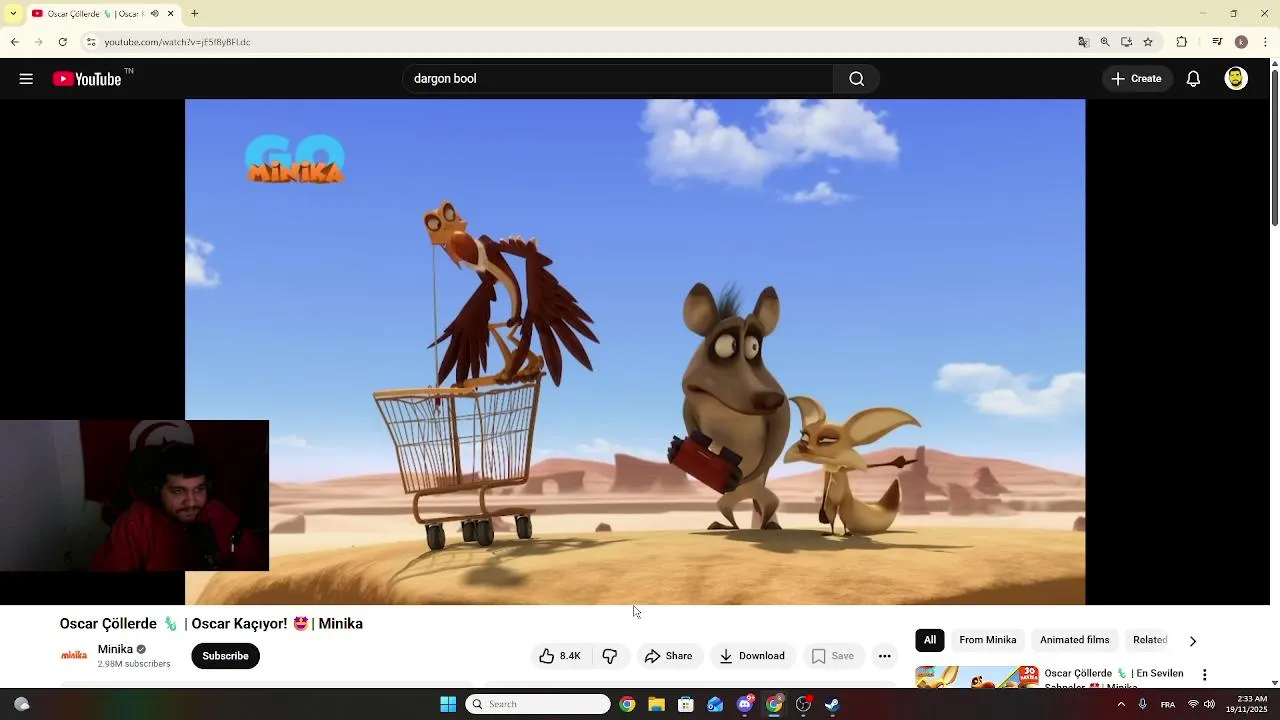1280x720 pixels.
Task: Open Chrome three-dot menu
Action: 1266,42
